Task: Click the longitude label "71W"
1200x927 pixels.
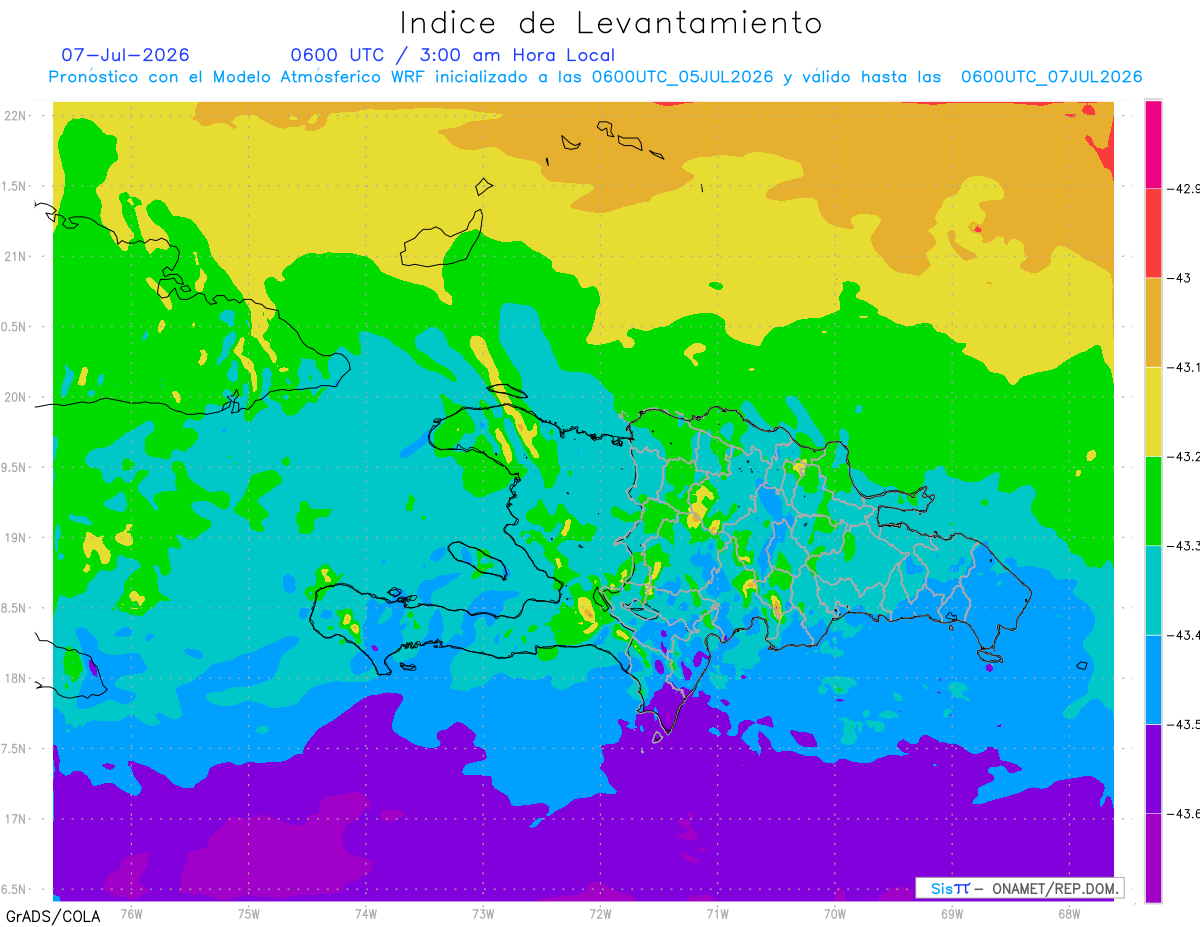Action: point(717,913)
